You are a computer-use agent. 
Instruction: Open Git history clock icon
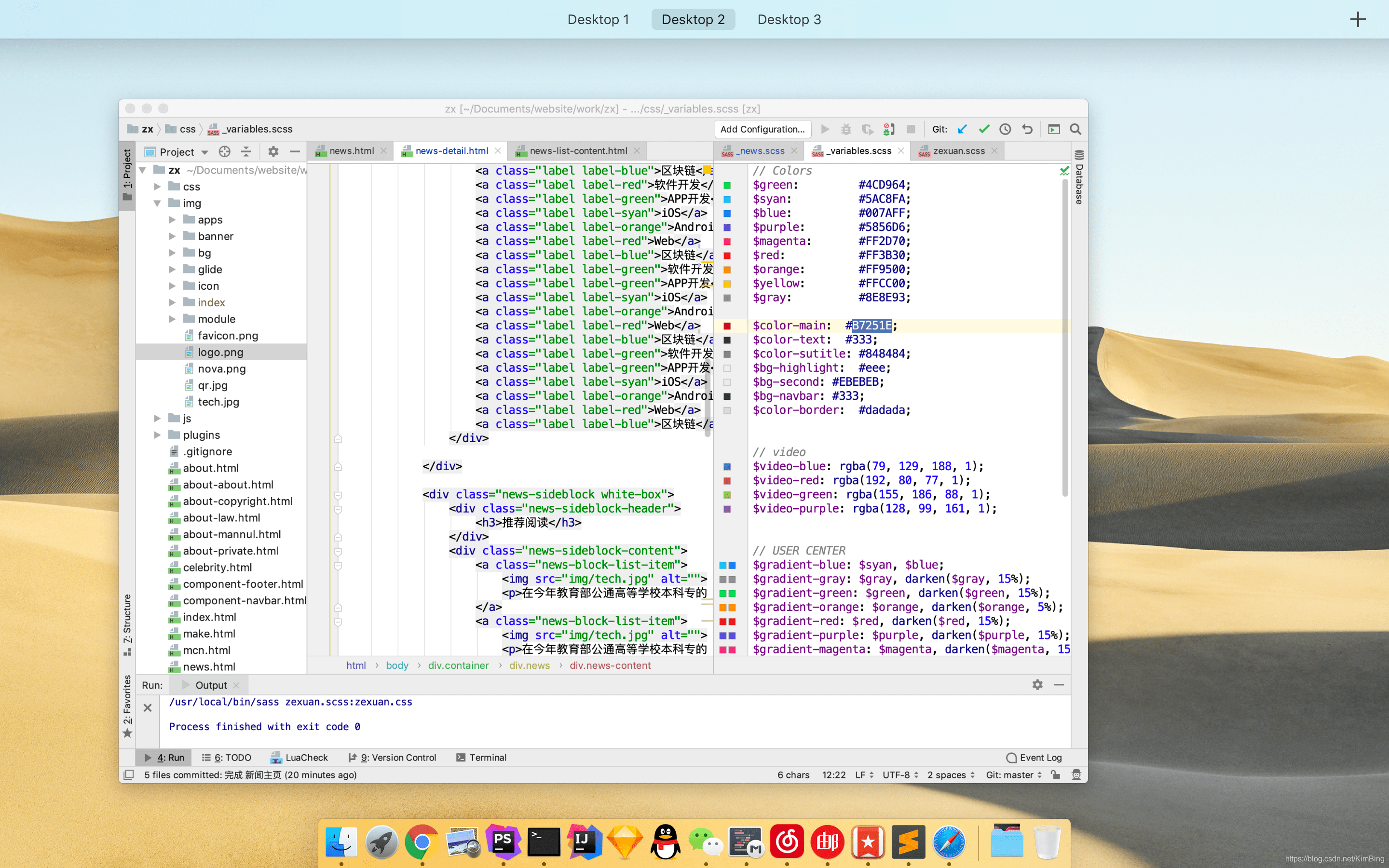click(1005, 129)
